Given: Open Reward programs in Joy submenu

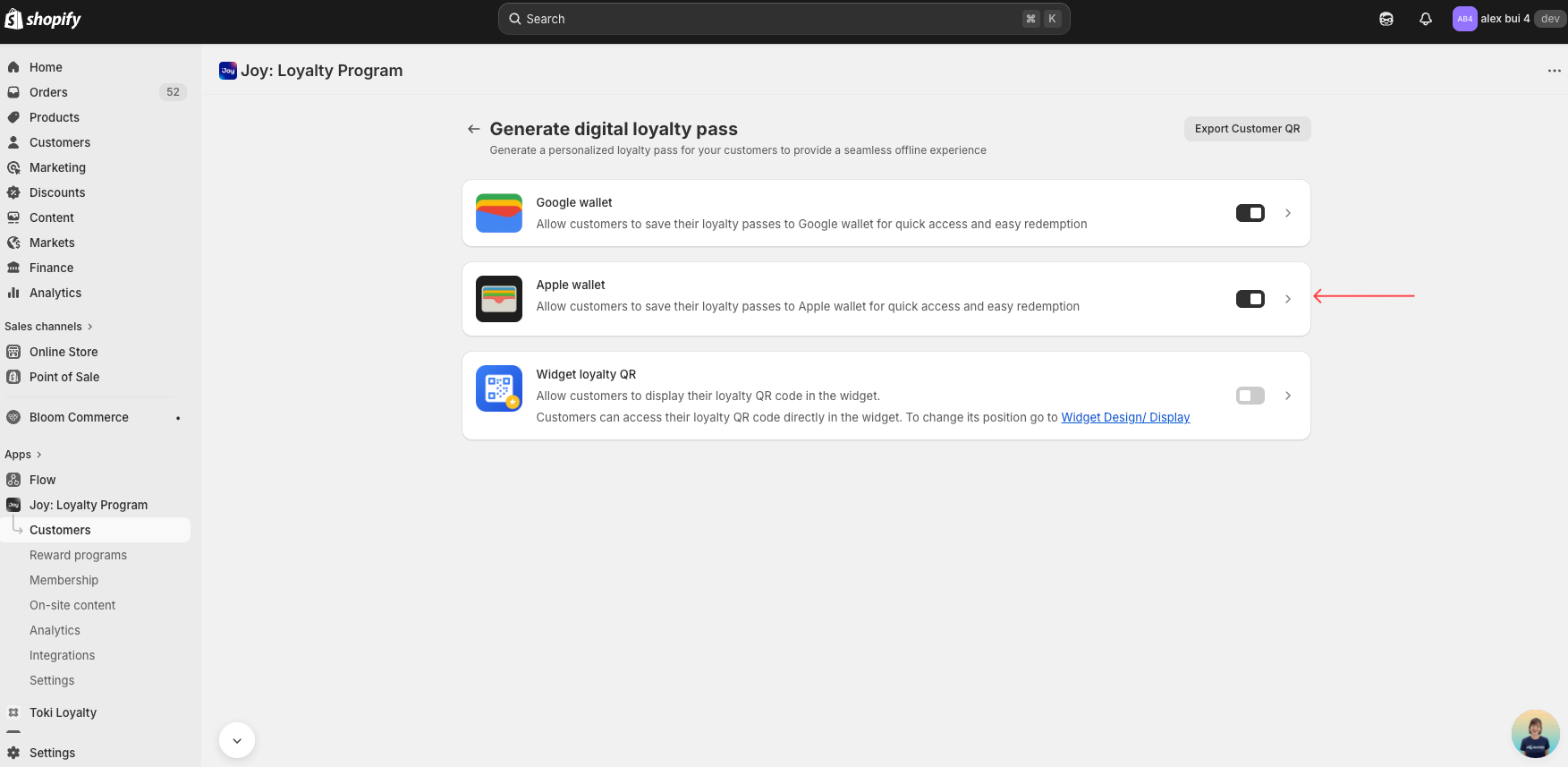Looking at the screenshot, I should (x=78, y=555).
